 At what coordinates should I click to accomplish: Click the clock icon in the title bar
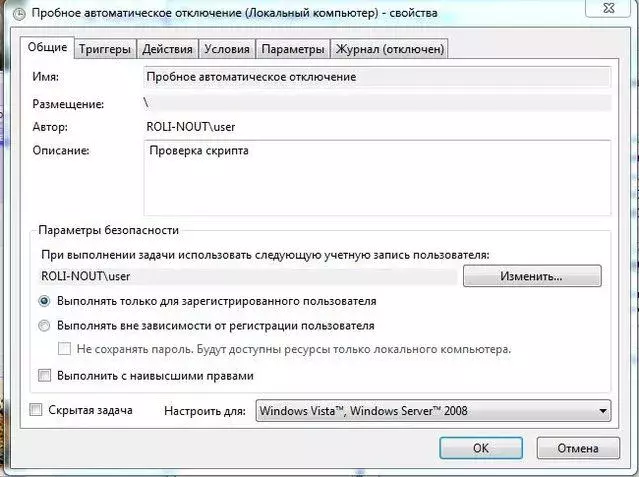(x=19, y=14)
